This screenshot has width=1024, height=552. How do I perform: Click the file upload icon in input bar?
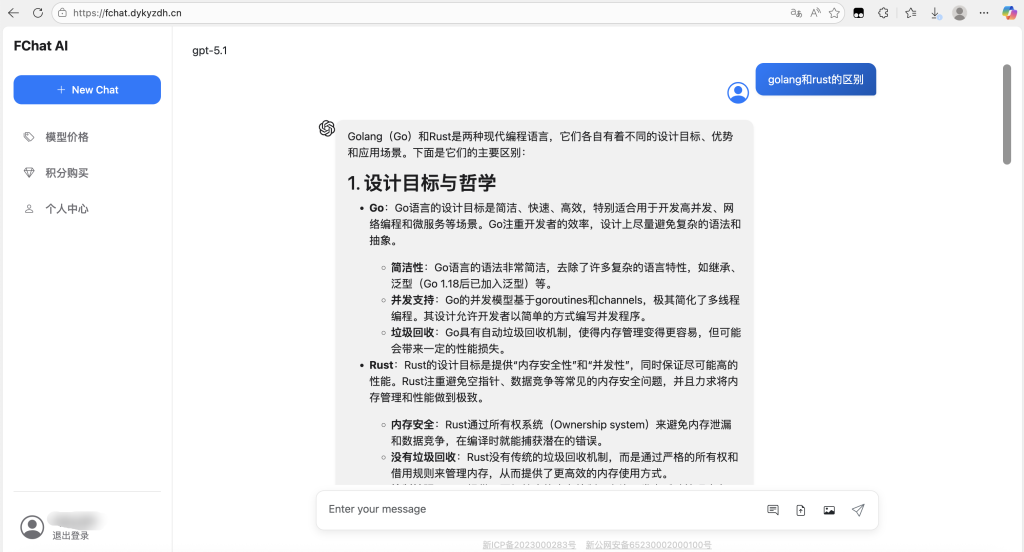coord(801,510)
